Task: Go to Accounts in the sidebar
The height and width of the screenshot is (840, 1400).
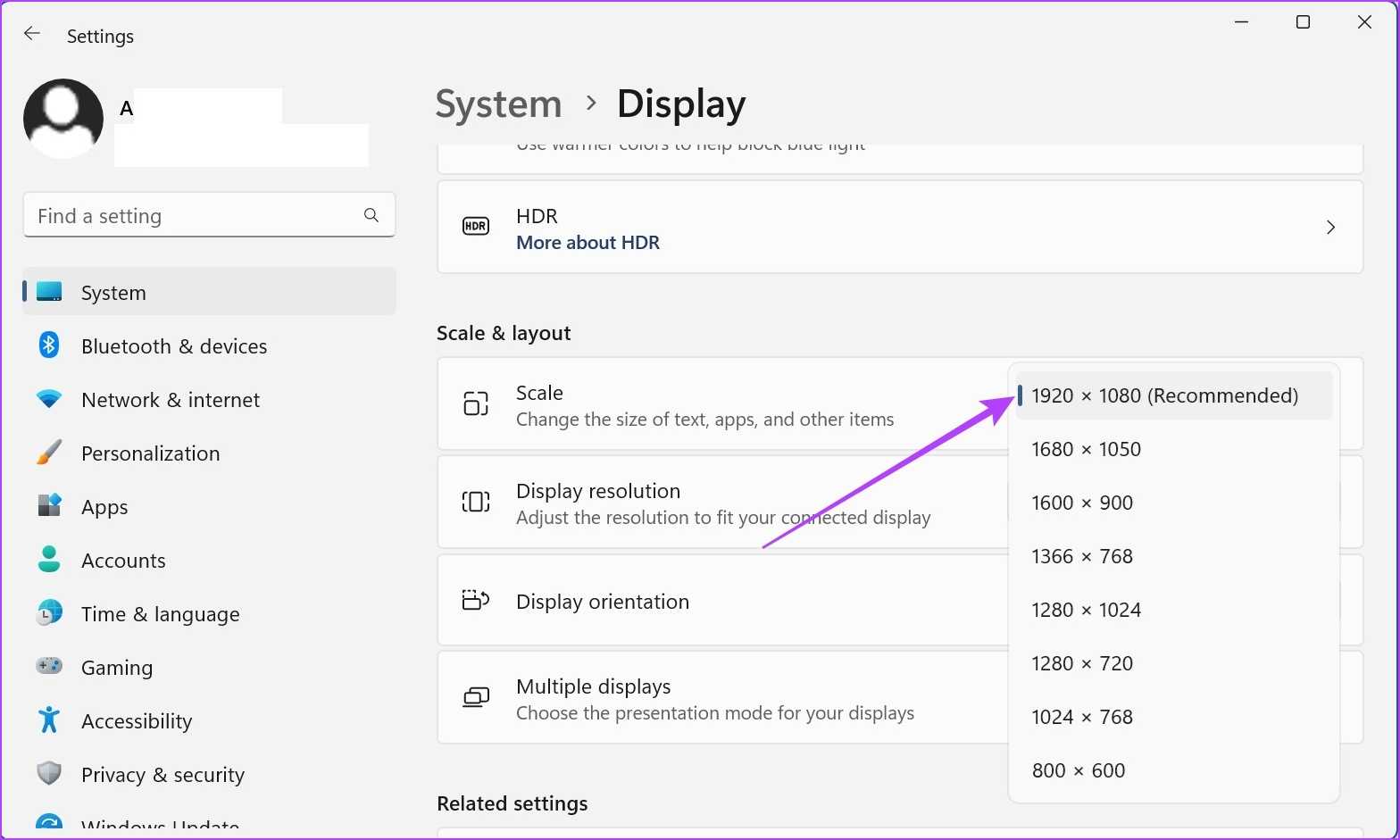Action: coord(123,561)
